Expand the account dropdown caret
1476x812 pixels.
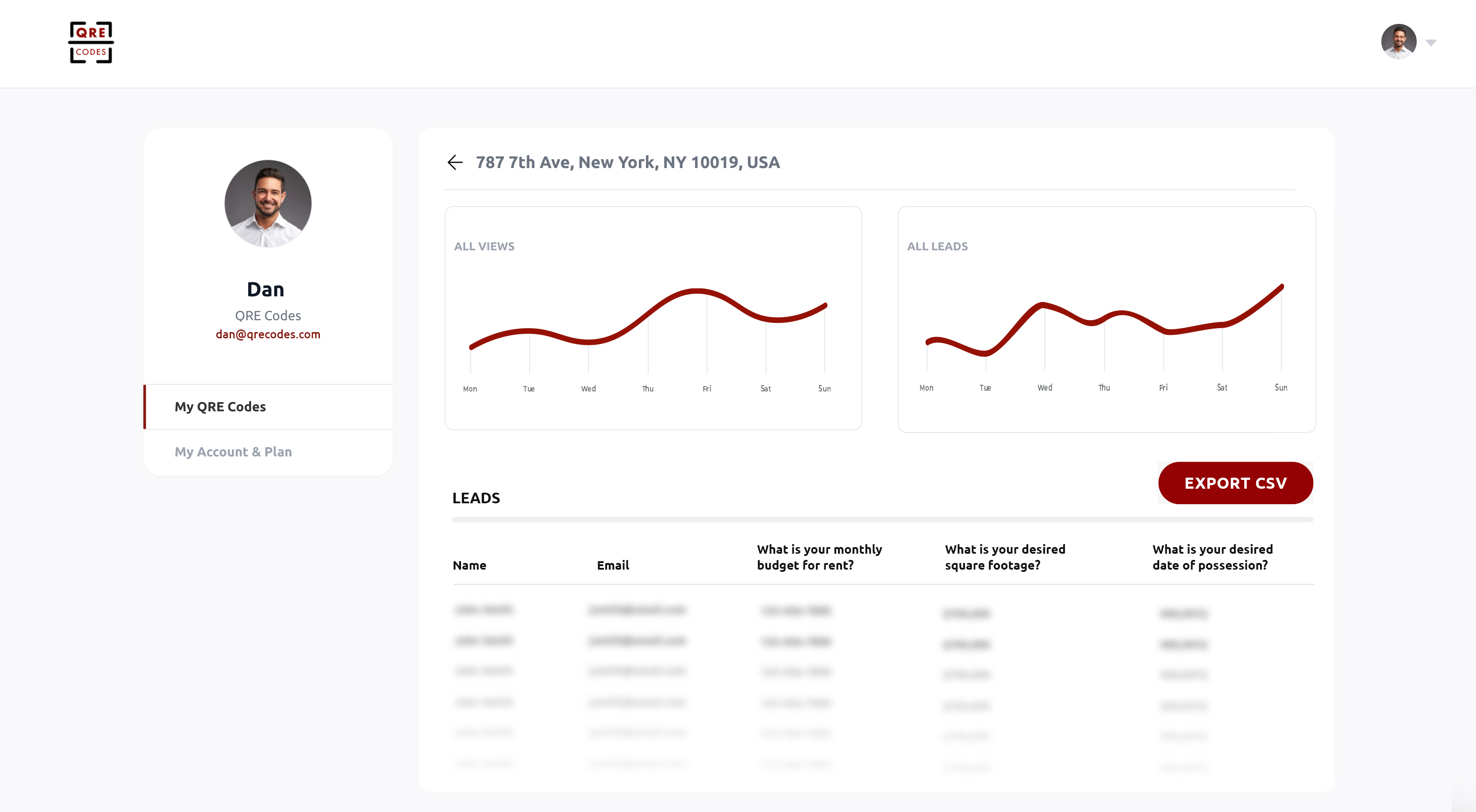click(x=1431, y=43)
